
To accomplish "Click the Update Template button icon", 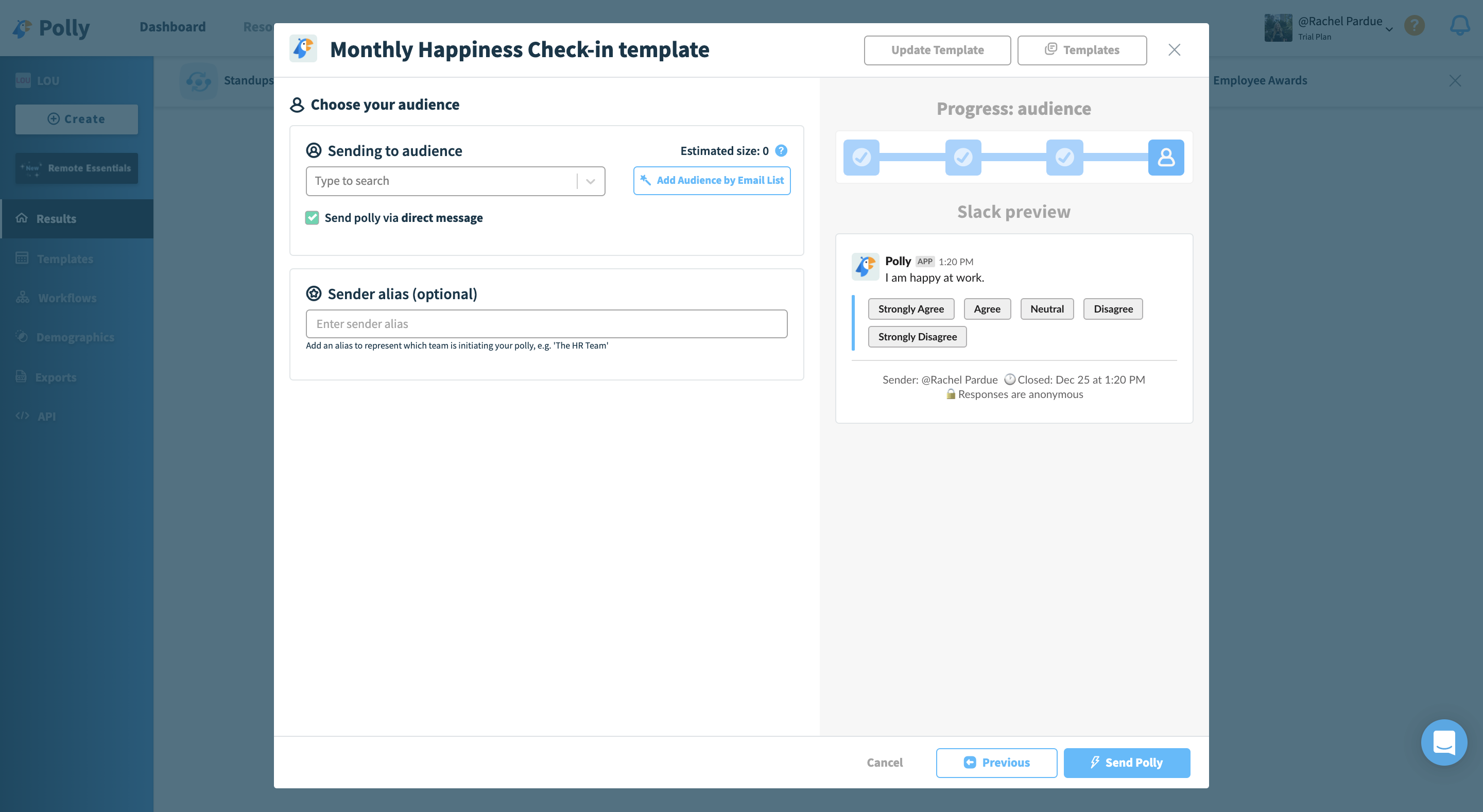I will point(937,49).
